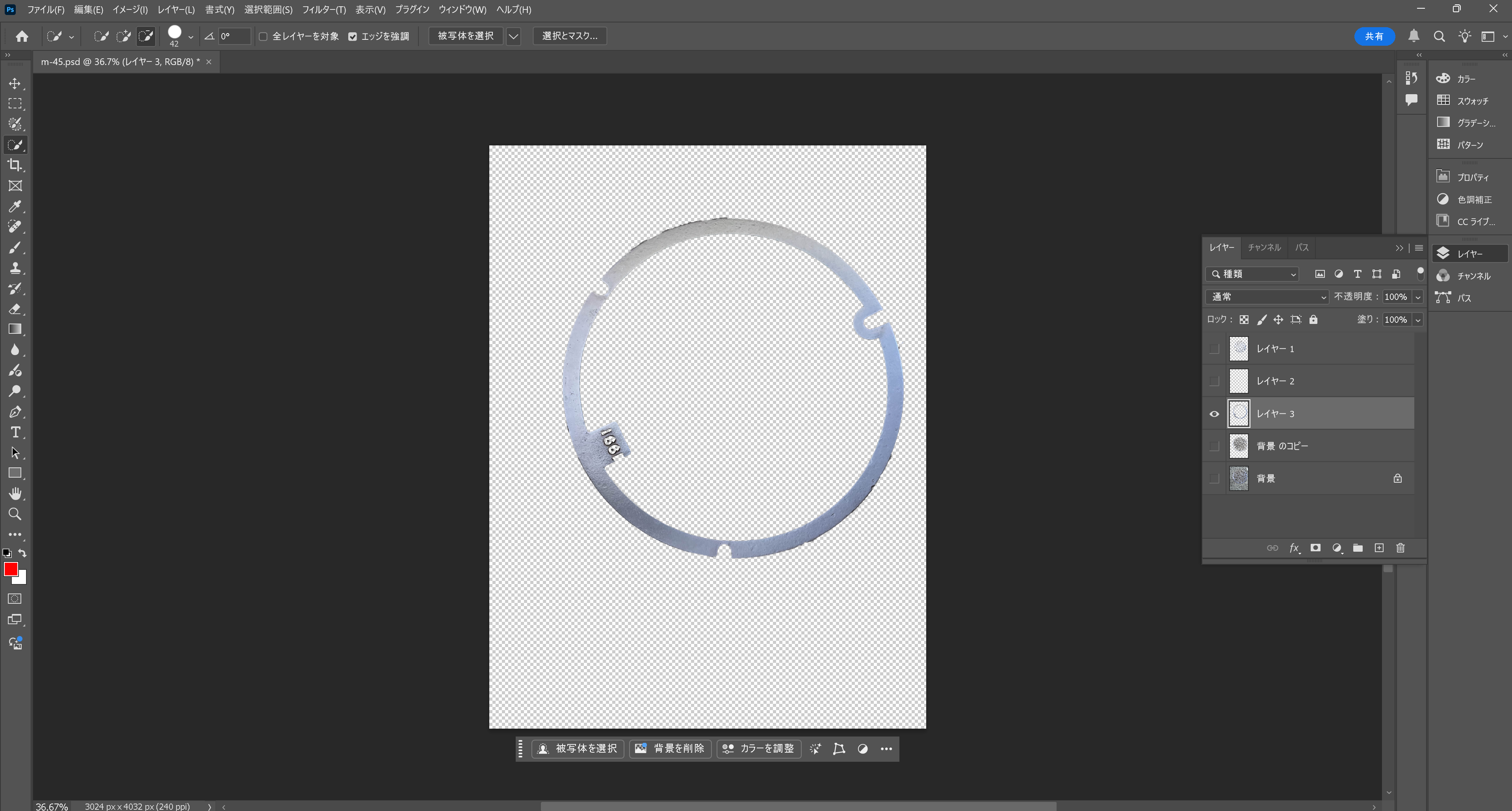Open the ファイル(F) menu
The height and width of the screenshot is (811, 1512).
click(x=45, y=9)
